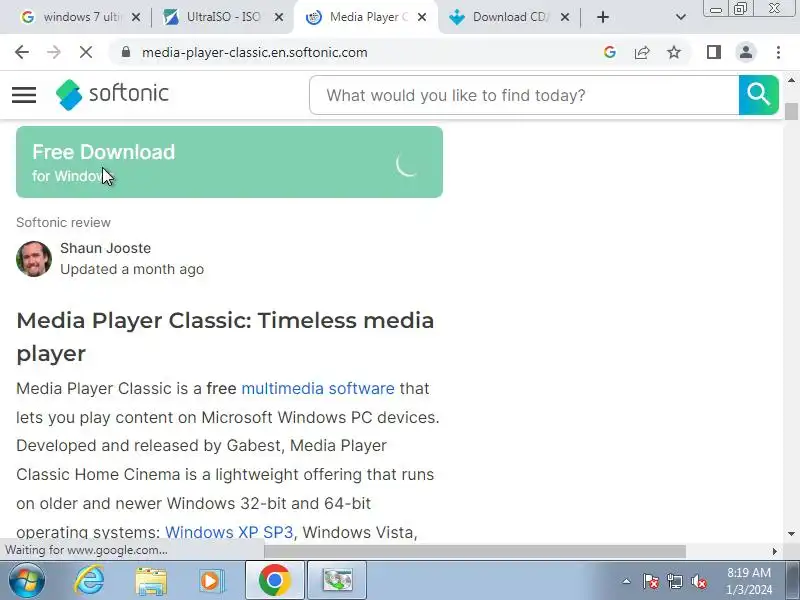Click the vertical scrollbar up arrow
800x600 pixels.
[x=791, y=81]
